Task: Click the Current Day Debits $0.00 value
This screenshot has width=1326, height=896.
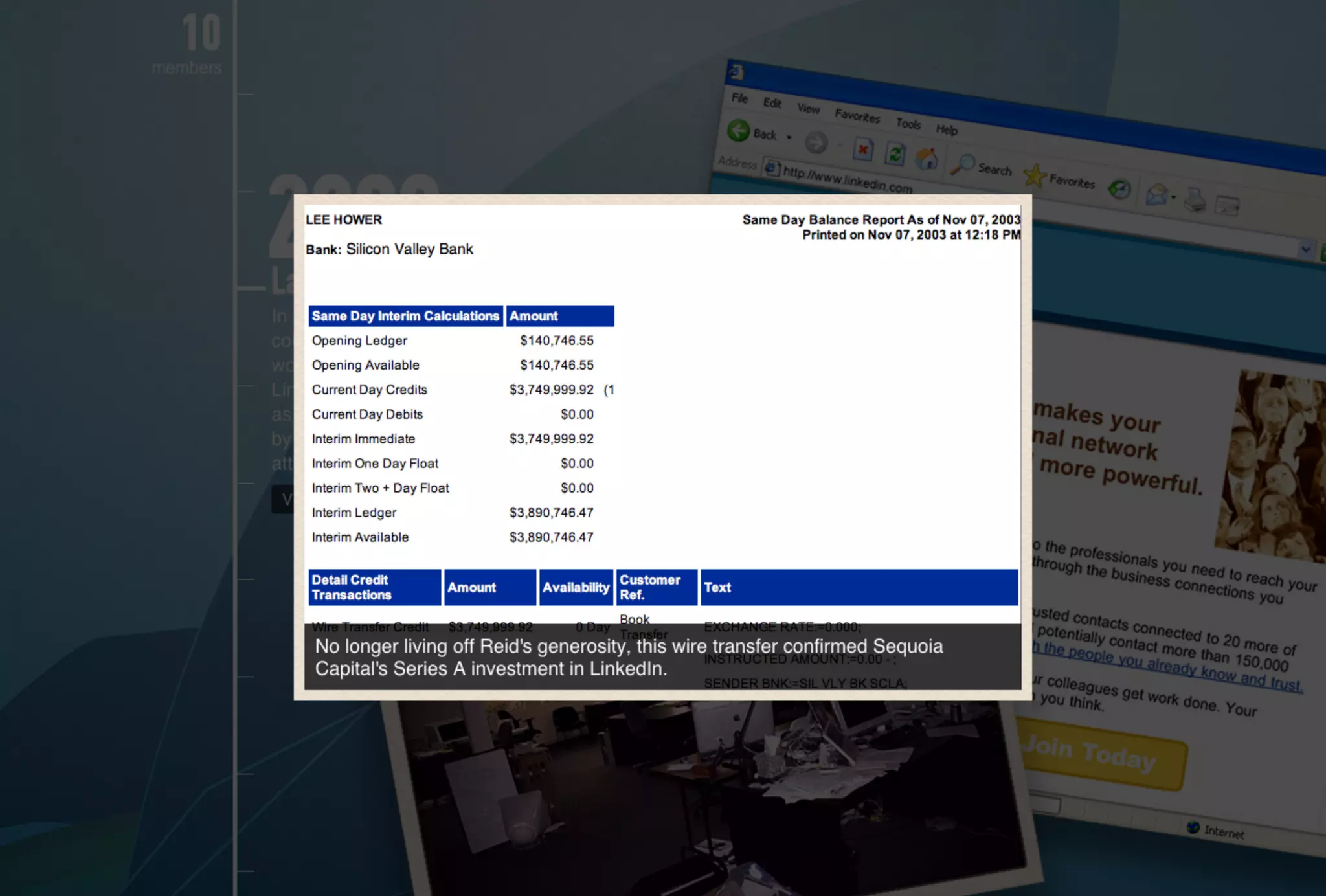Action: coord(577,414)
